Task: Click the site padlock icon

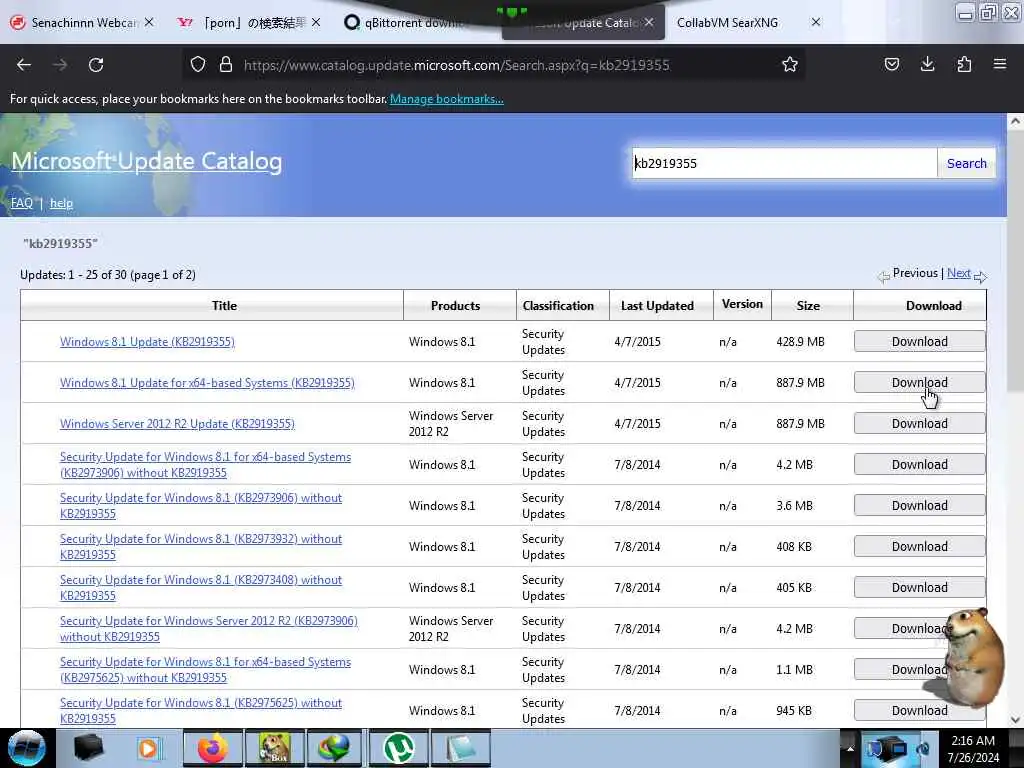Action: pyautogui.click(x=226, y=65)
